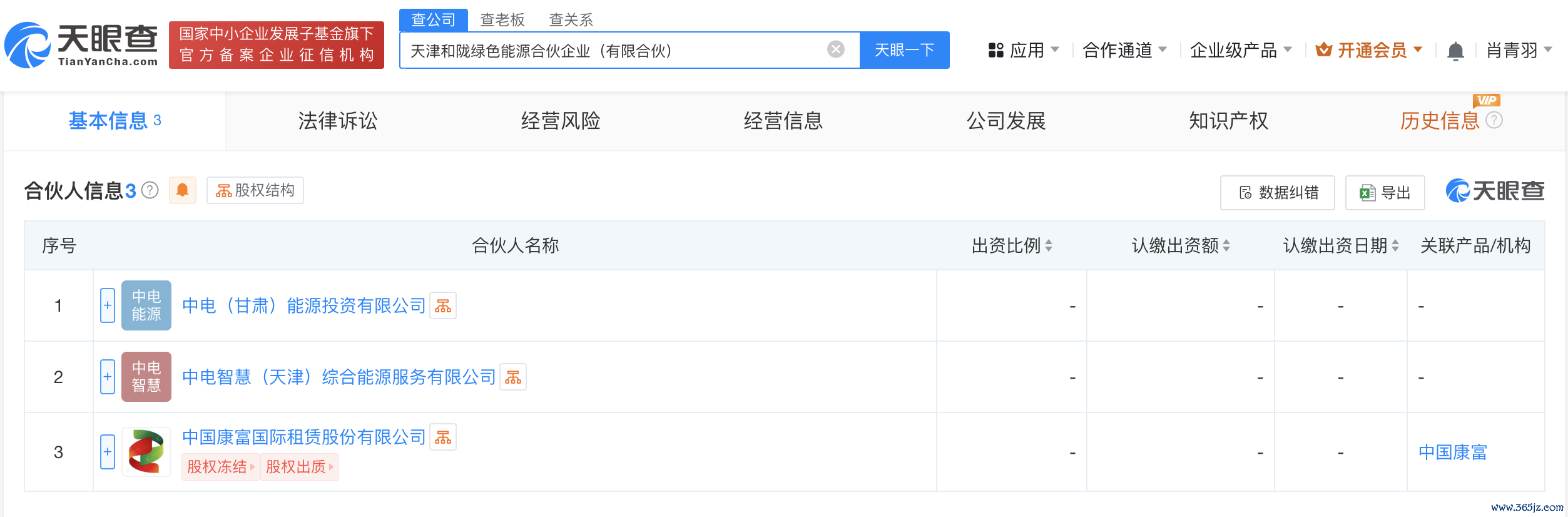Click the 数据纠错 button
Viewport: 1568px width, 517px height.
coord(1278,193)
